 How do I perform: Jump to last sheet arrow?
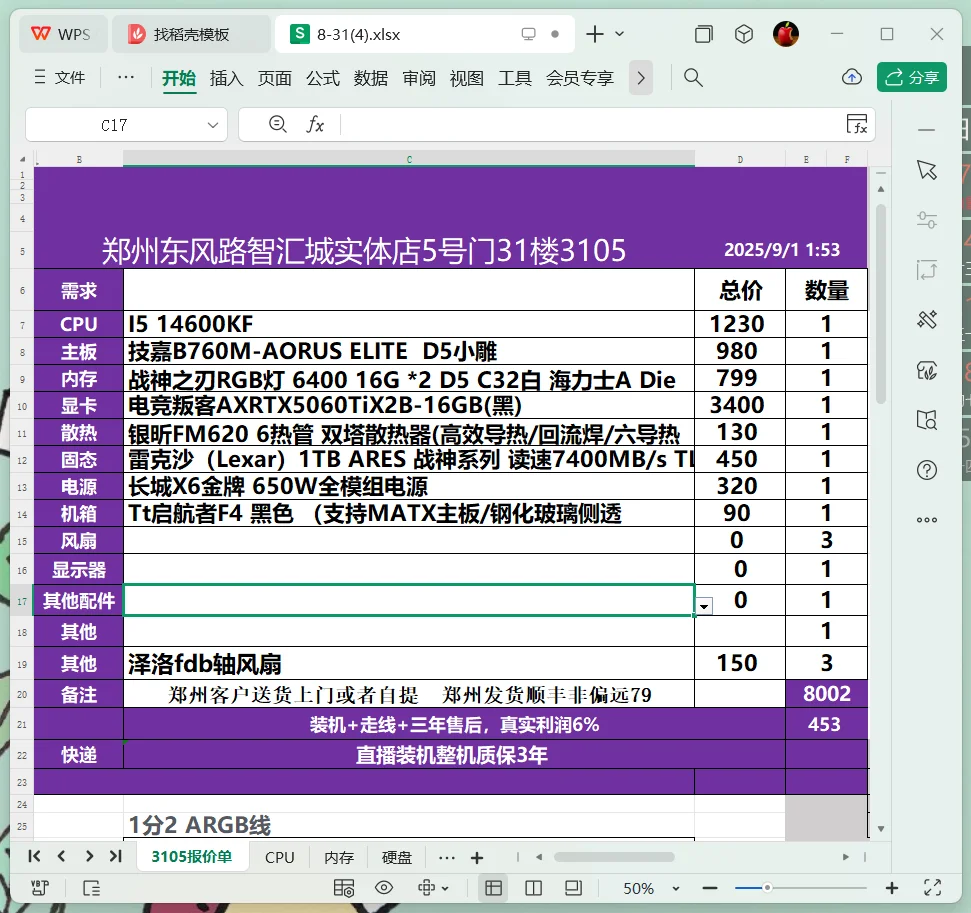coord(115,856)
